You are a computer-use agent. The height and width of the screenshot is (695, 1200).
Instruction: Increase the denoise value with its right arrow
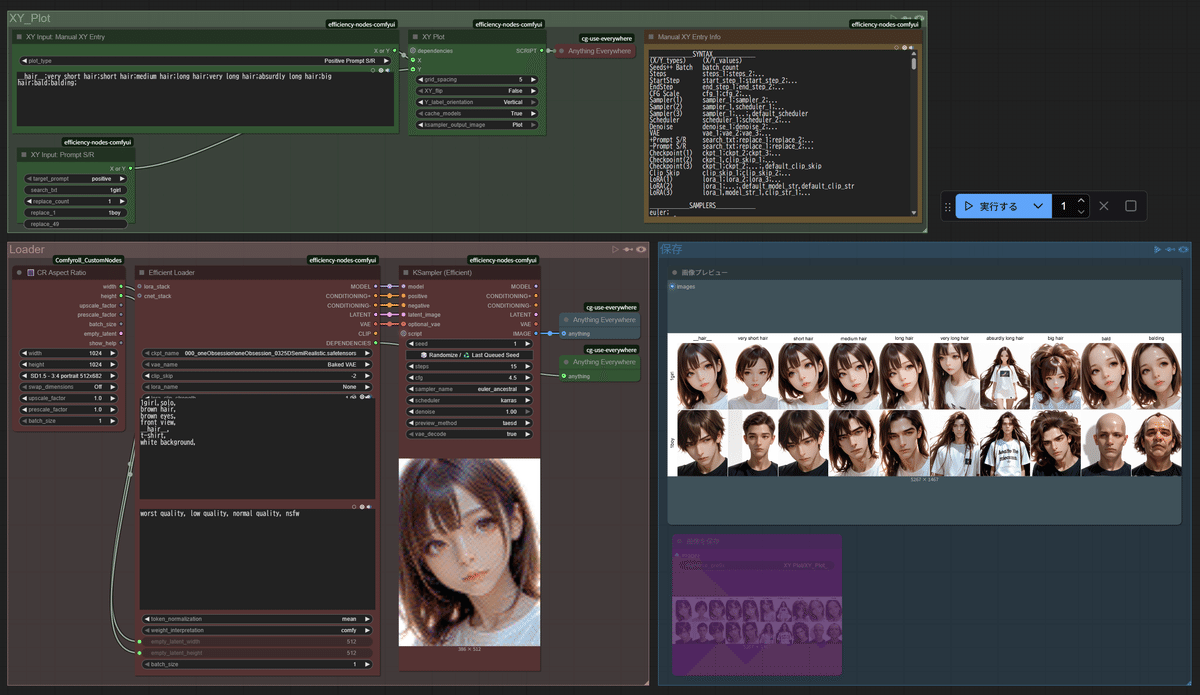529,411
